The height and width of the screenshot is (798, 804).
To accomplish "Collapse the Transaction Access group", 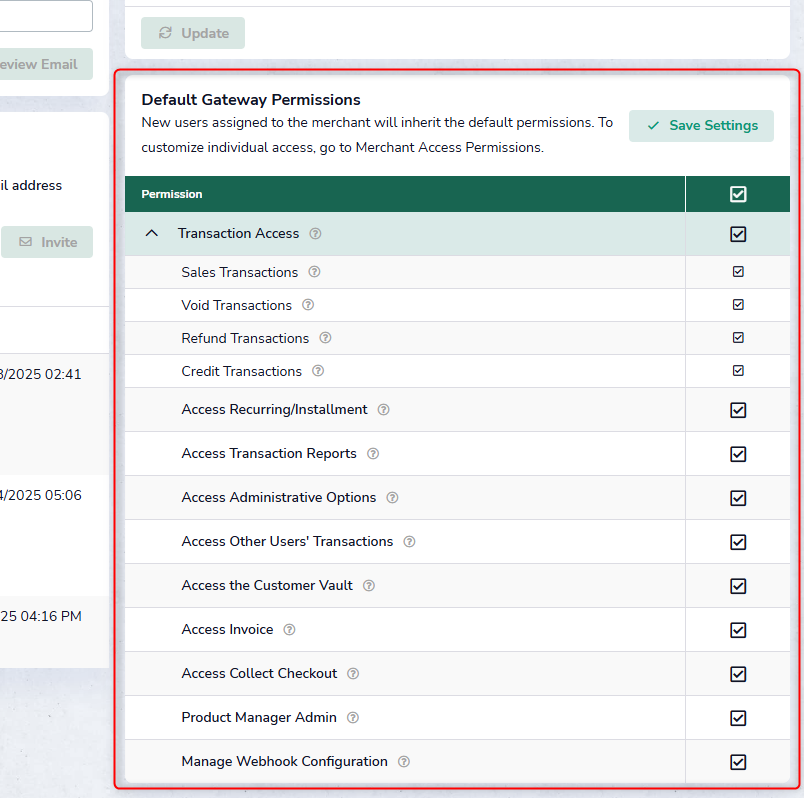I will (x=152, y=234).
